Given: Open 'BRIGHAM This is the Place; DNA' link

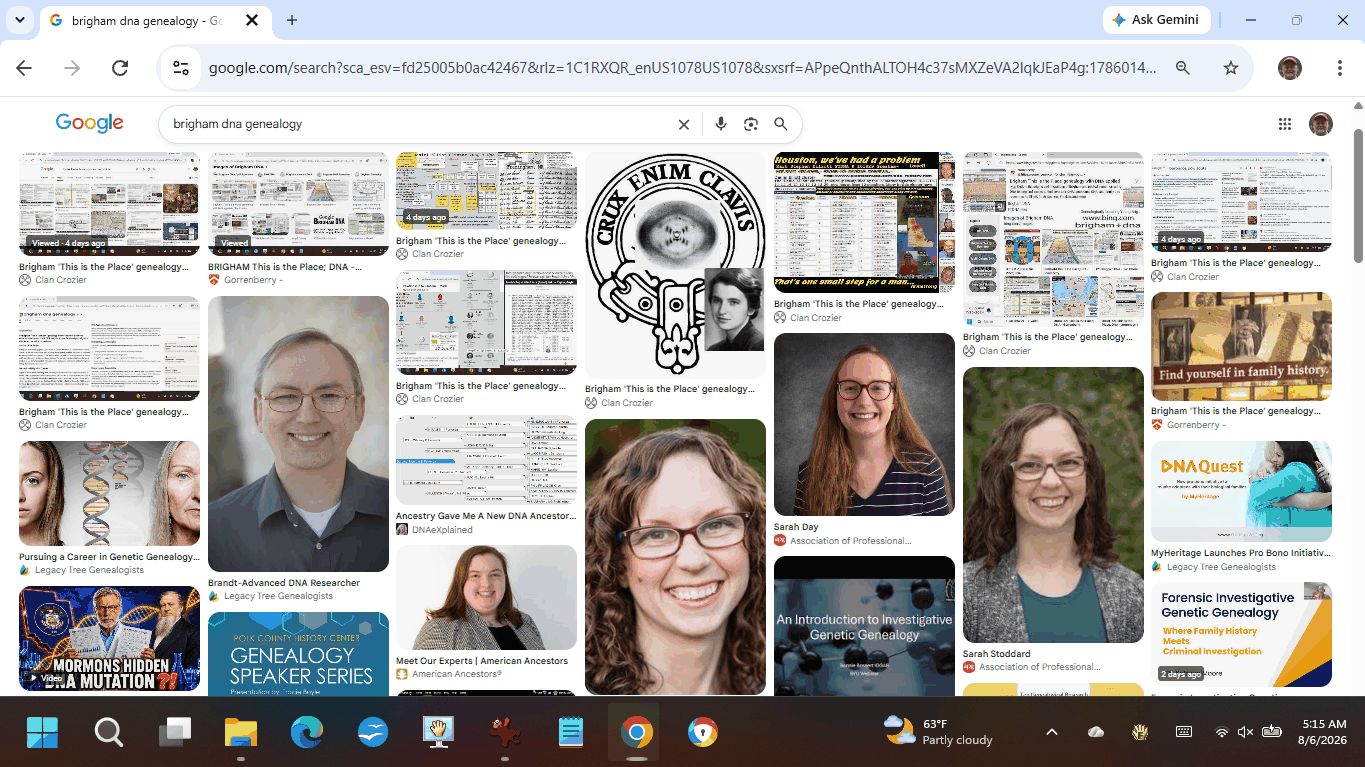Looking at the screenshot, I should pyautogui.click(x=285, y=267).
